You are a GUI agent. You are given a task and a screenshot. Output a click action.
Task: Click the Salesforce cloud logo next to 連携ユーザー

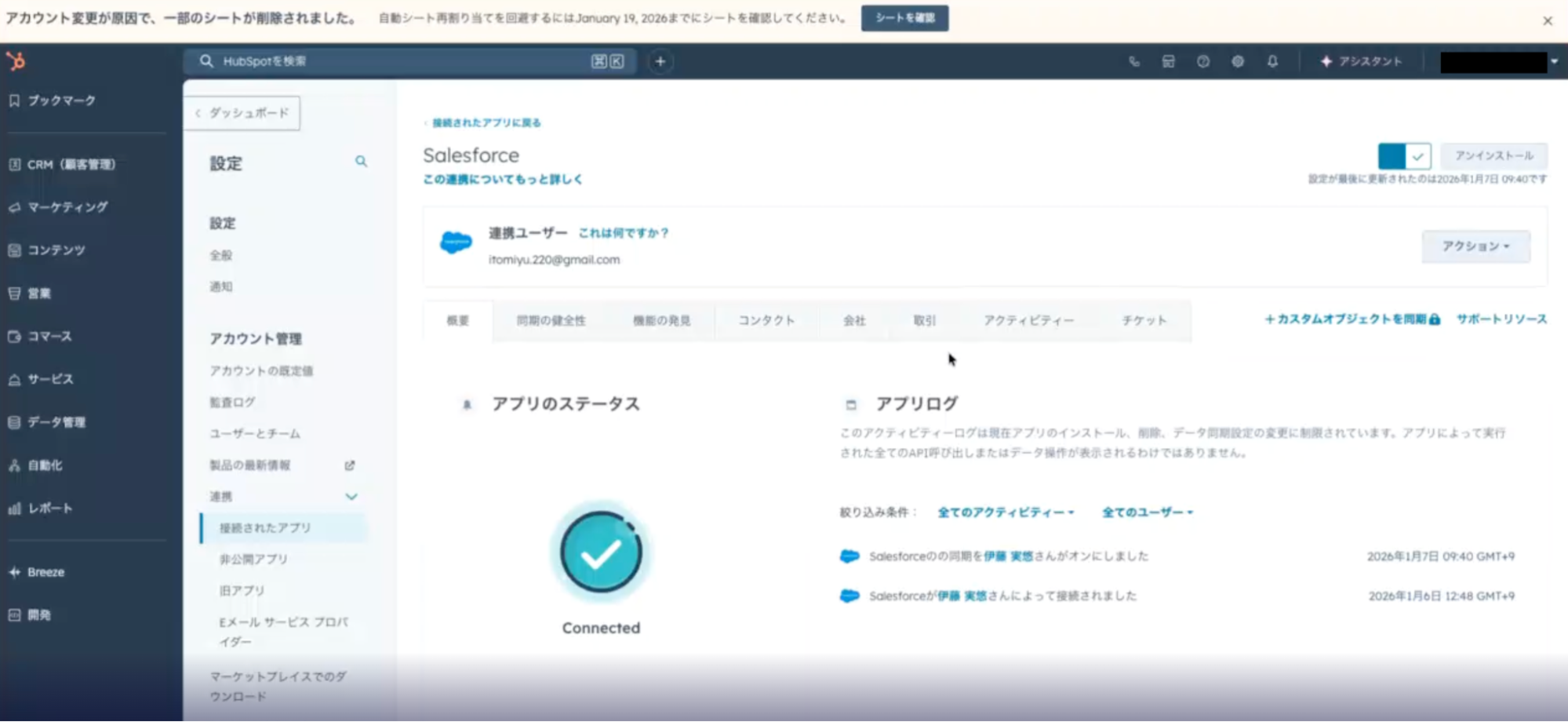[x=456, y=242]
